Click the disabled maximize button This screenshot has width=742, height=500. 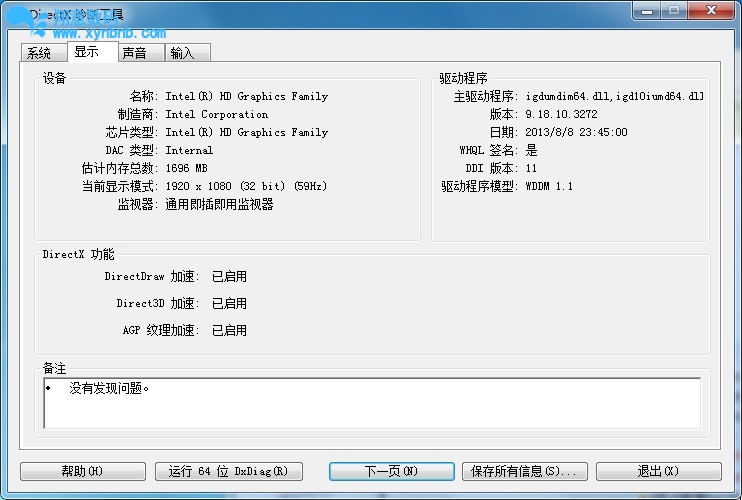674,11
